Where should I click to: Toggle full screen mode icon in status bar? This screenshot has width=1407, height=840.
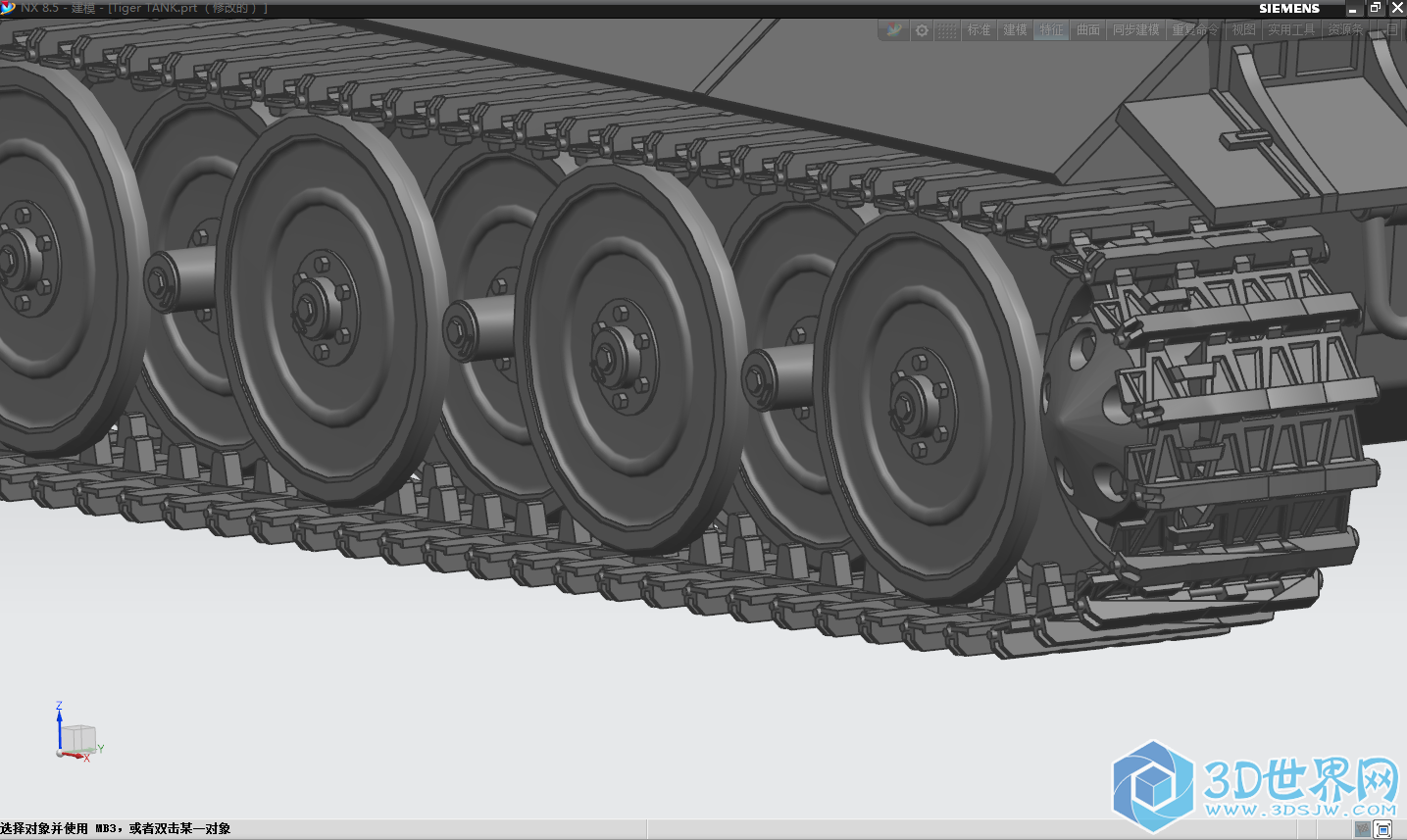(x=1383, y=830)
